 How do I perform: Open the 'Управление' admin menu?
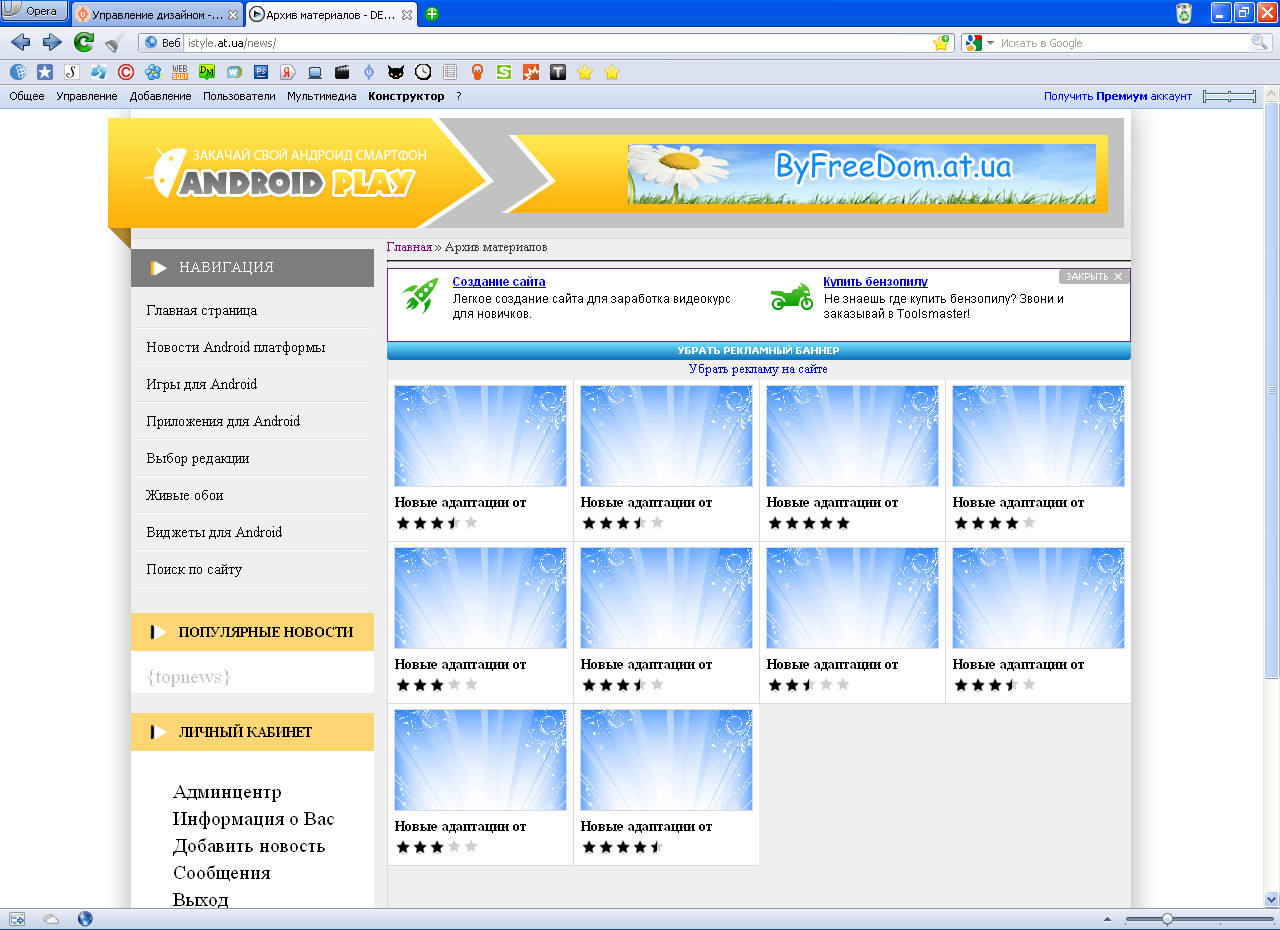87,96
